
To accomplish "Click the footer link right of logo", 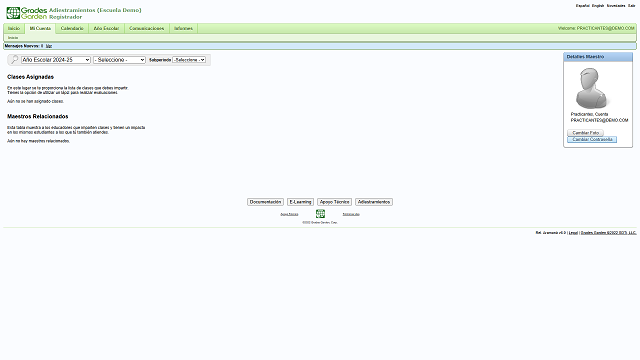I will (351, 214).
